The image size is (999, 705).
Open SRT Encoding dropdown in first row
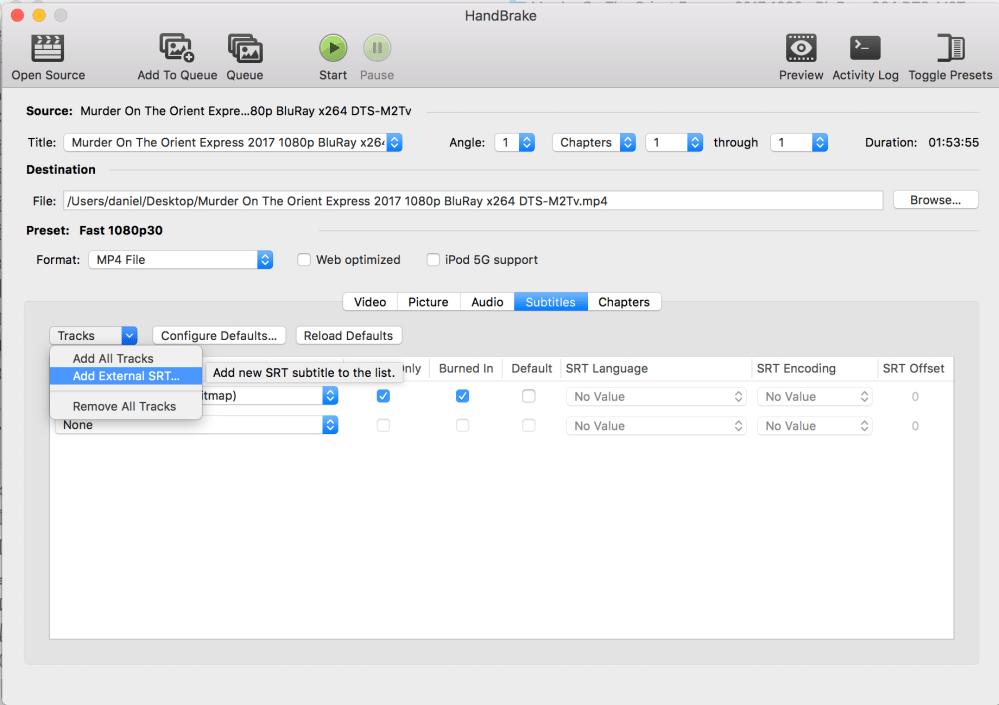[814, 397]
